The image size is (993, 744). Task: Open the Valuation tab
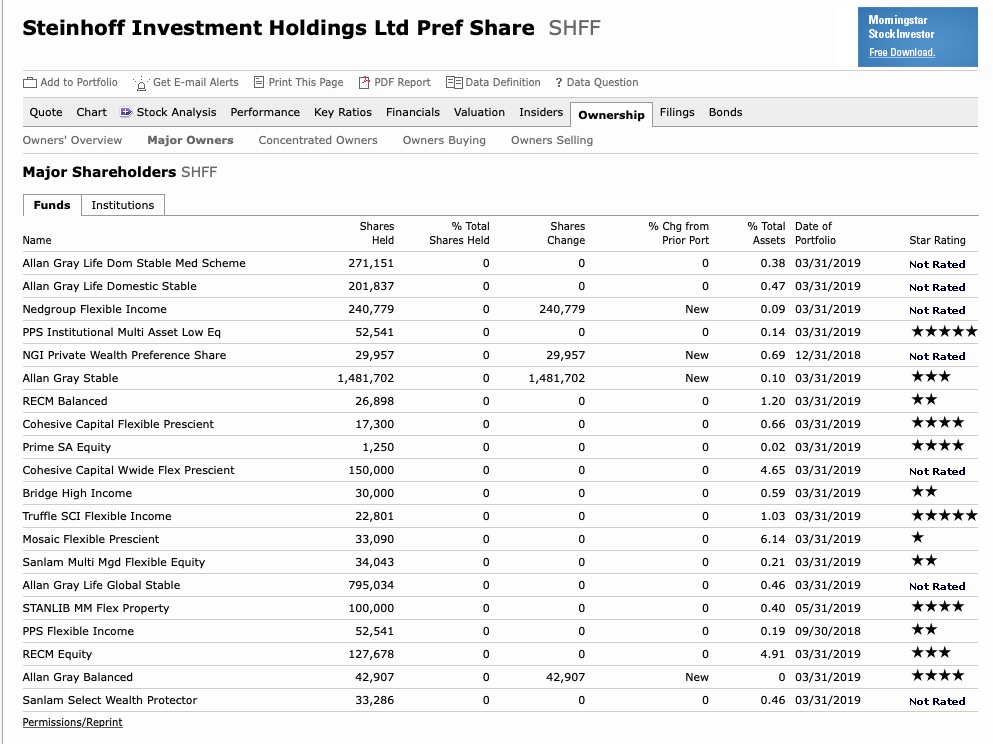pos(478,112)
